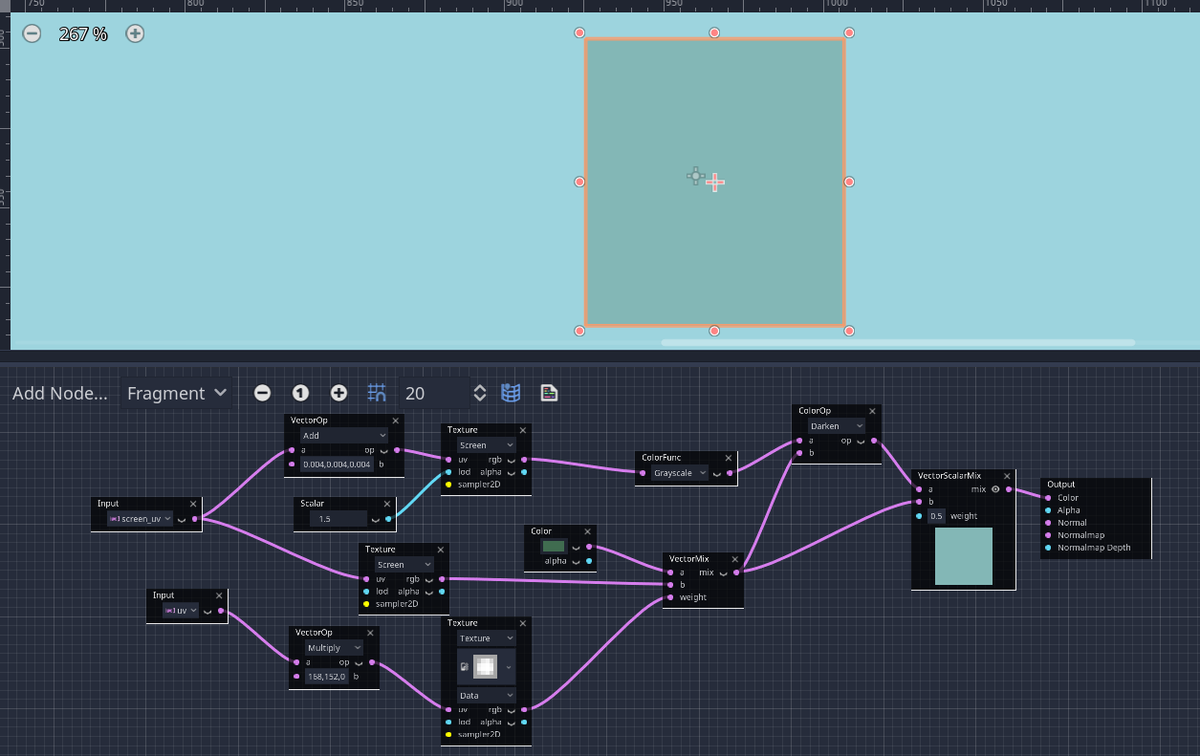Delete the VectorOp Add node

pyautogui.click(x=395, y=421)
